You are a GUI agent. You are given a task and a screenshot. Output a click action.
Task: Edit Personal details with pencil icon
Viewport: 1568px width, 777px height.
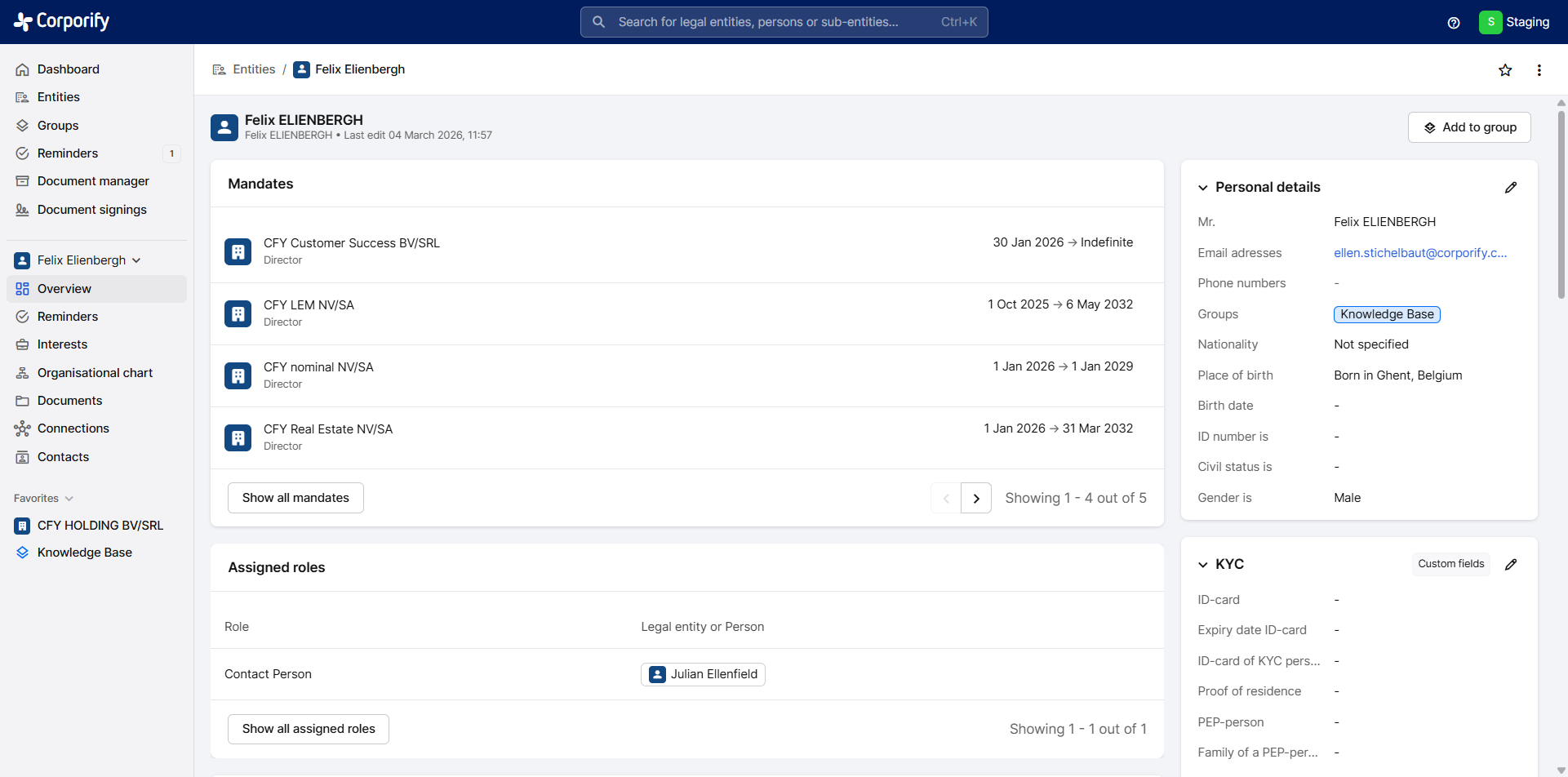click(x=1511, y=188)
